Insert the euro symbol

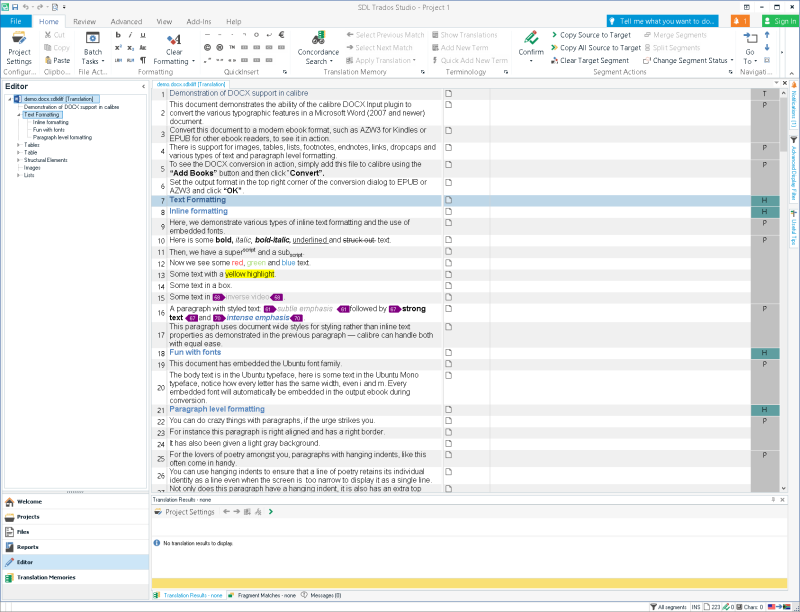[281, 35]
